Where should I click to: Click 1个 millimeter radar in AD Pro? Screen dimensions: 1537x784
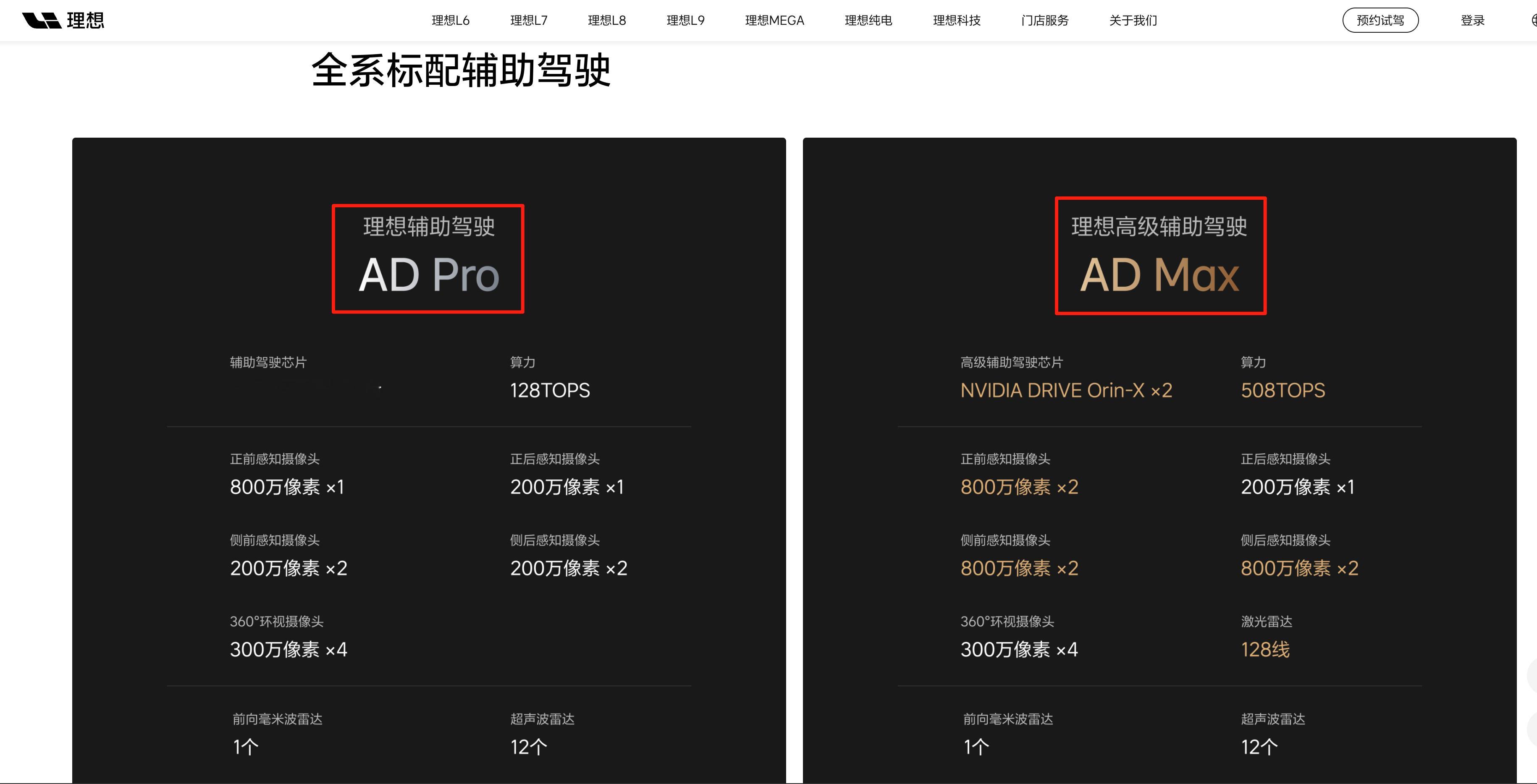click(245, 747)
